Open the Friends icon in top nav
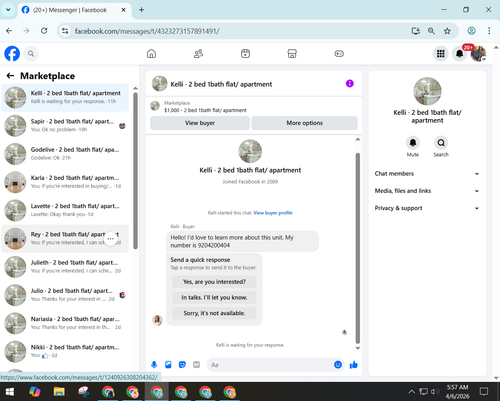The height and width of the screenshot is (401, 500). [198, 53]
